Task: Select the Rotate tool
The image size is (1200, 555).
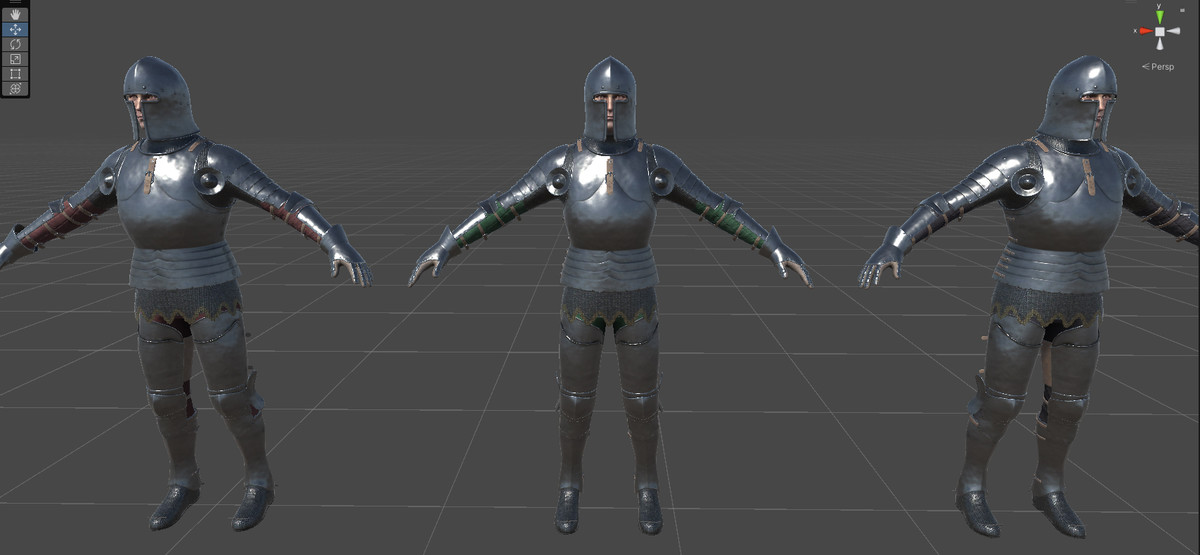Action: (x=15, y=44)
